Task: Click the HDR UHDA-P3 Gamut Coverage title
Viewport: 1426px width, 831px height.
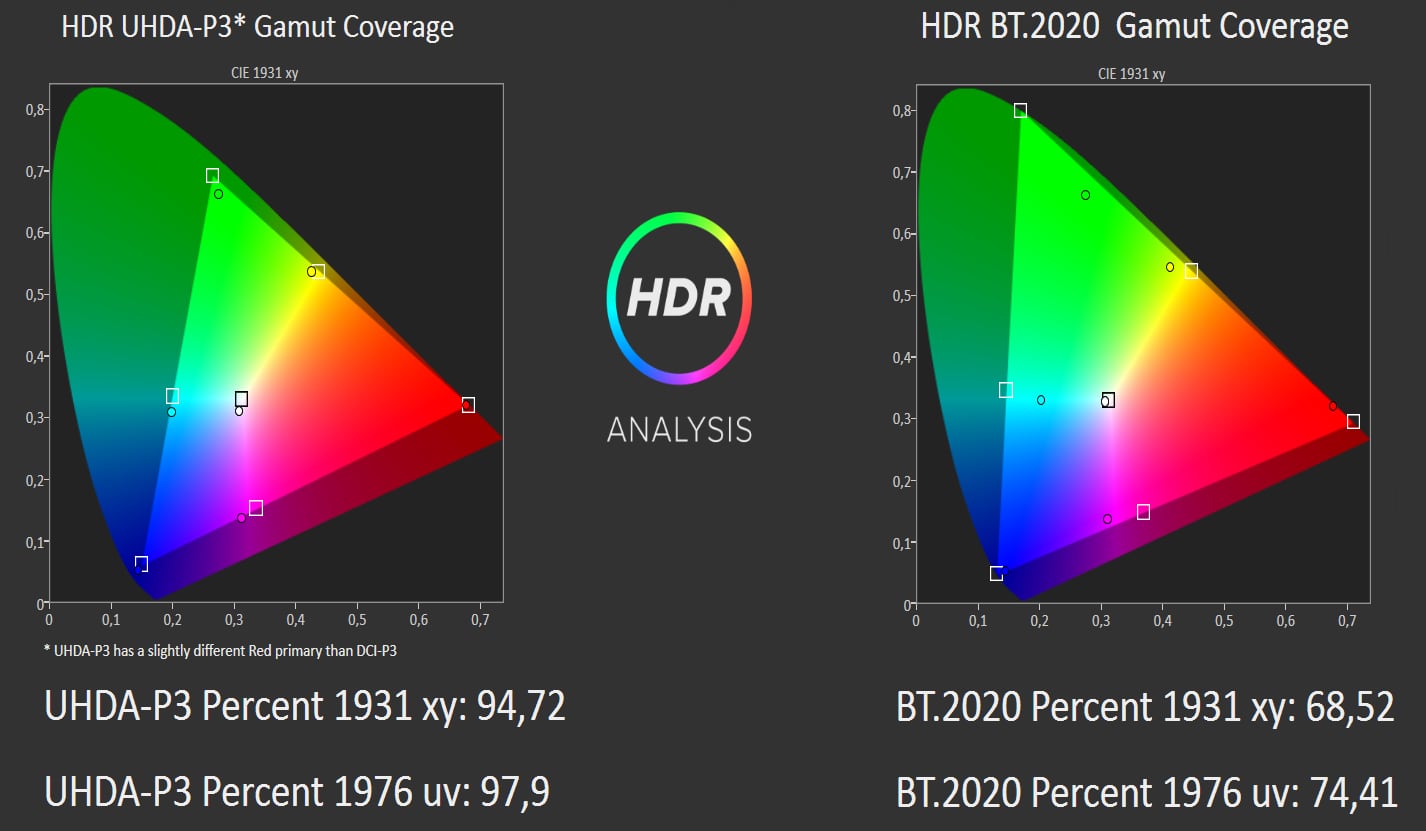Action: [257, 27]
